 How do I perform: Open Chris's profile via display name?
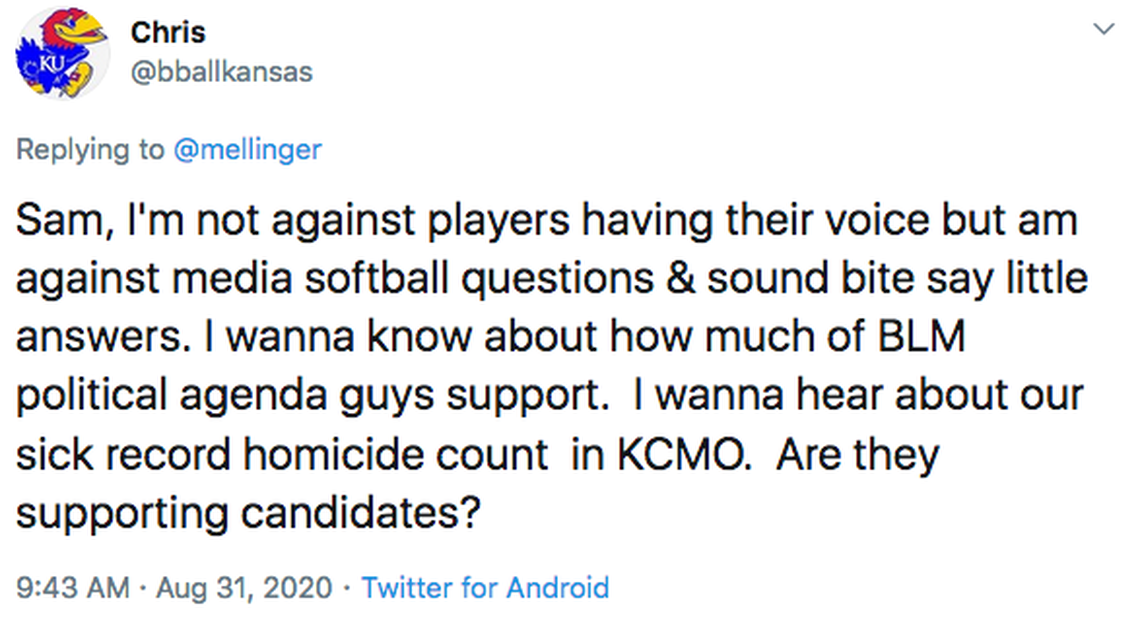pos(167,32)
